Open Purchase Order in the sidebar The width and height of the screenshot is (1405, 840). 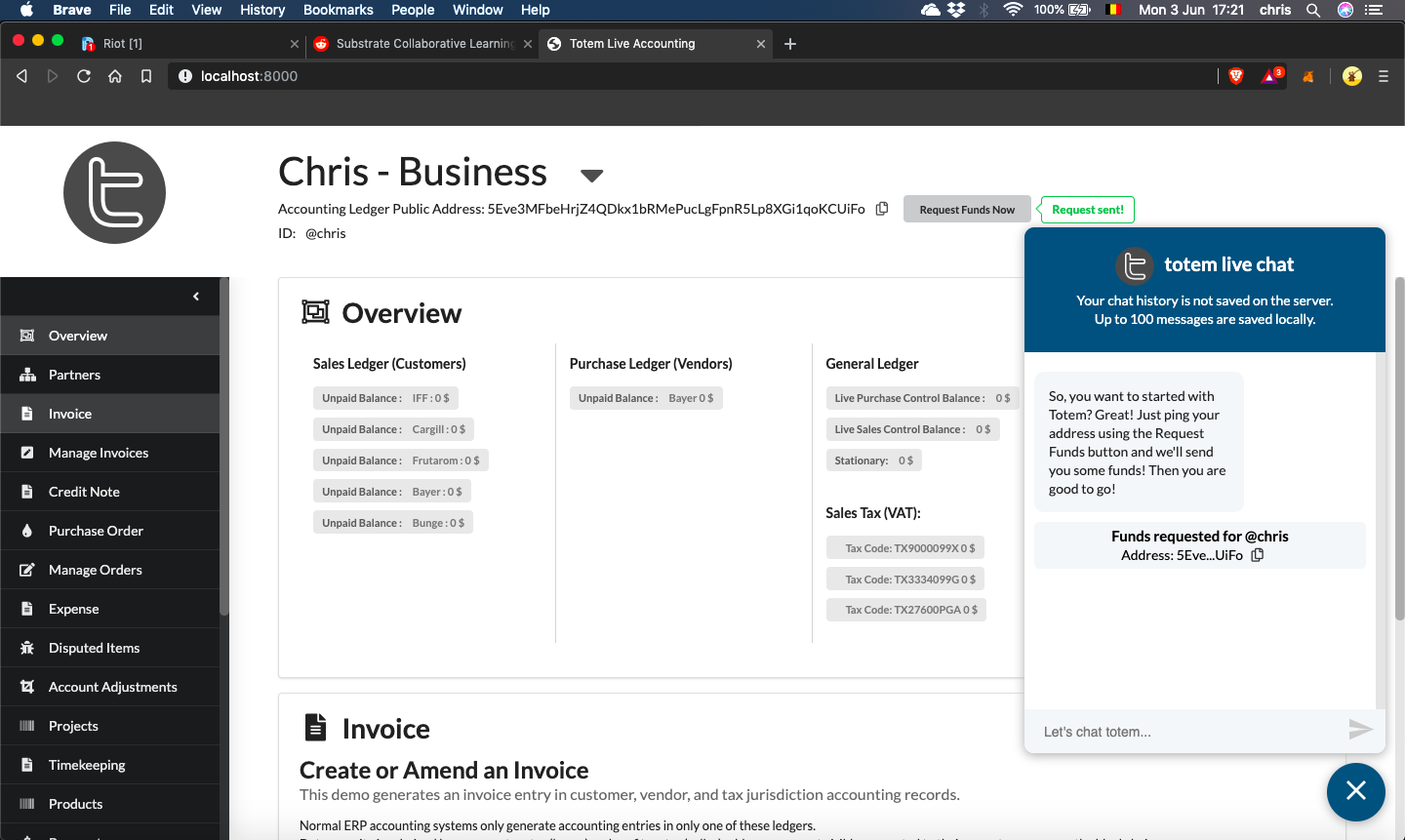[x=109, y=531]
